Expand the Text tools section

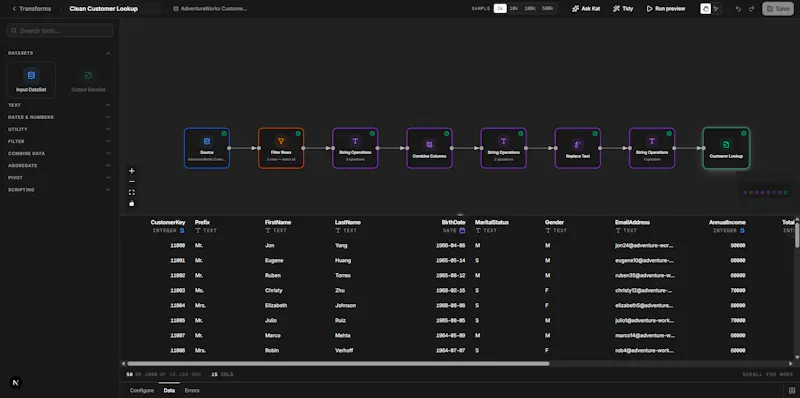tap(60, 105)
